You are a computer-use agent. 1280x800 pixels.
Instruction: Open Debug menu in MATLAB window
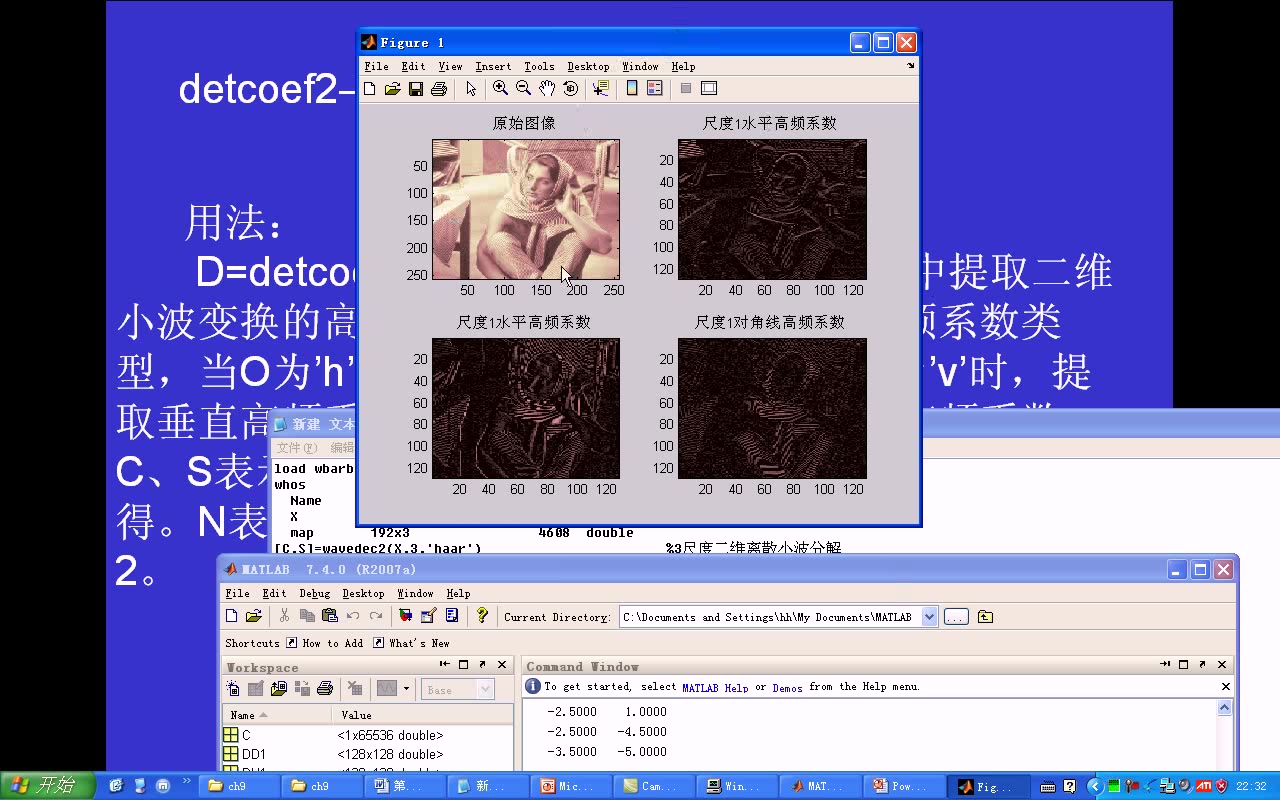coord(315,594)
